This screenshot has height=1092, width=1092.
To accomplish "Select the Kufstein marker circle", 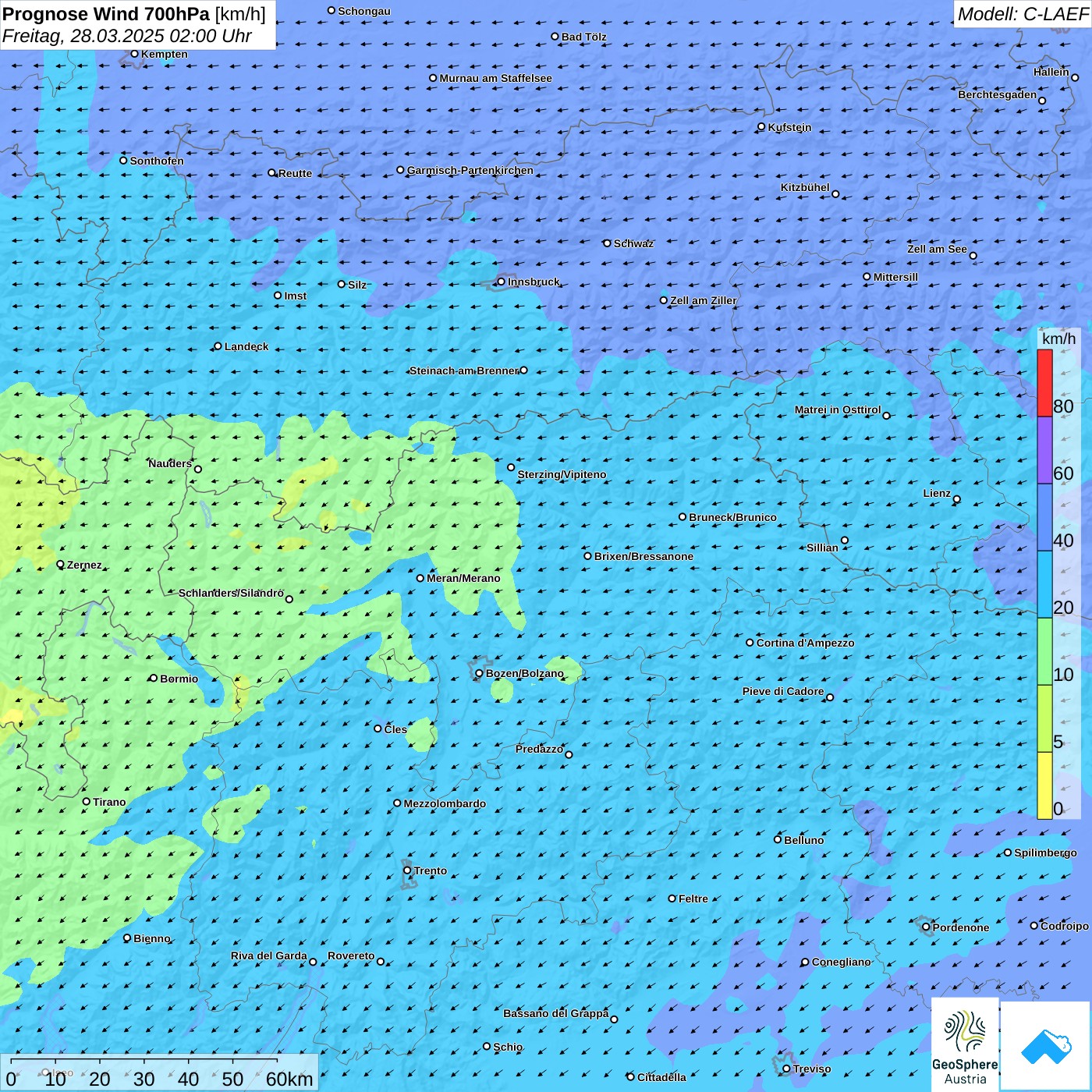I will point(761,126).
